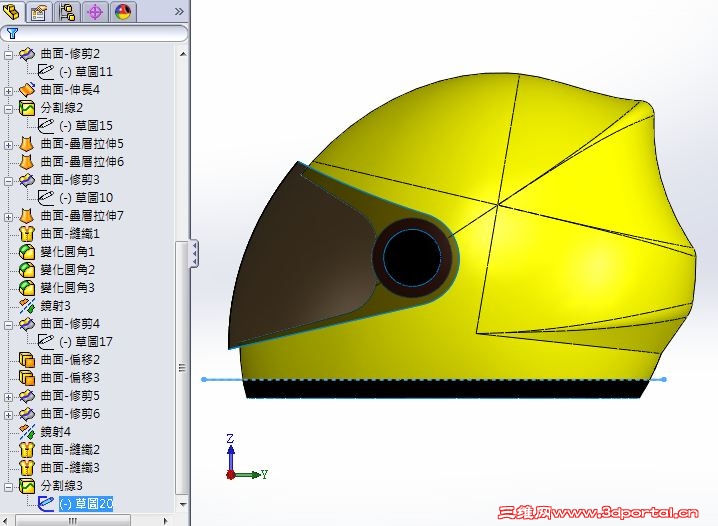Click the 曲面-偏移2 tree label
The height and width of the screenshot is (526, 718).
(70, 360)
